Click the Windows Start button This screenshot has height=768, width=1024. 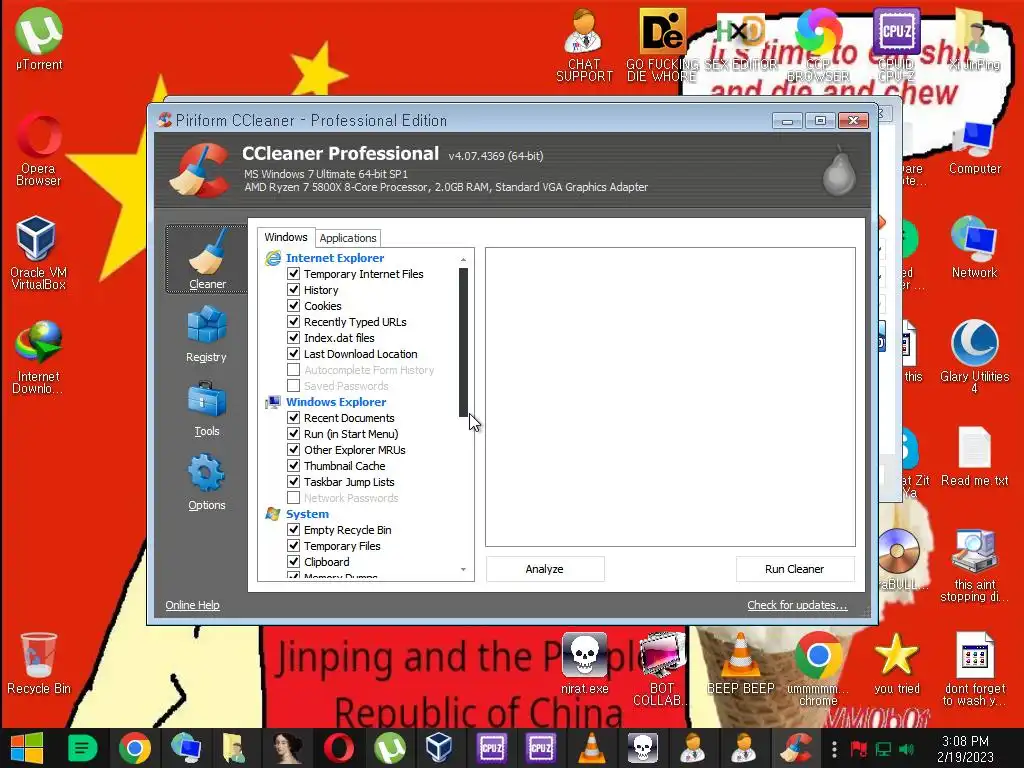point(27,748)
